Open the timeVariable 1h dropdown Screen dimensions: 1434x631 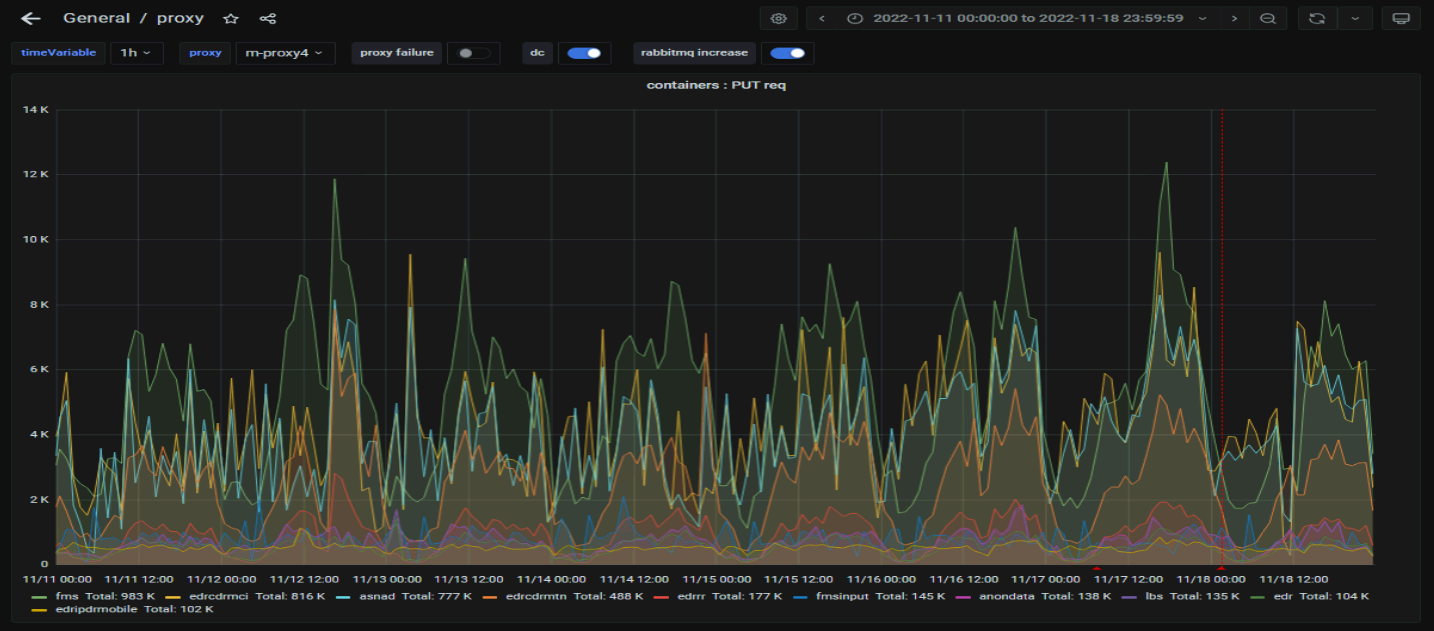tap(136, 53)
